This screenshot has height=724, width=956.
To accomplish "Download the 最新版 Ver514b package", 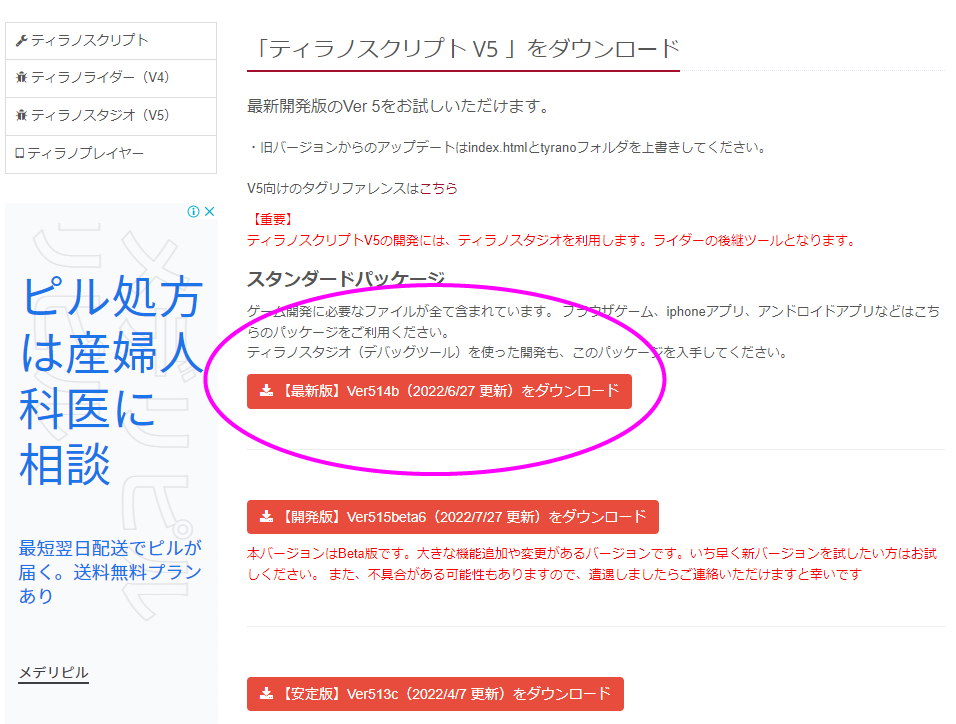I will pos(439,391).
